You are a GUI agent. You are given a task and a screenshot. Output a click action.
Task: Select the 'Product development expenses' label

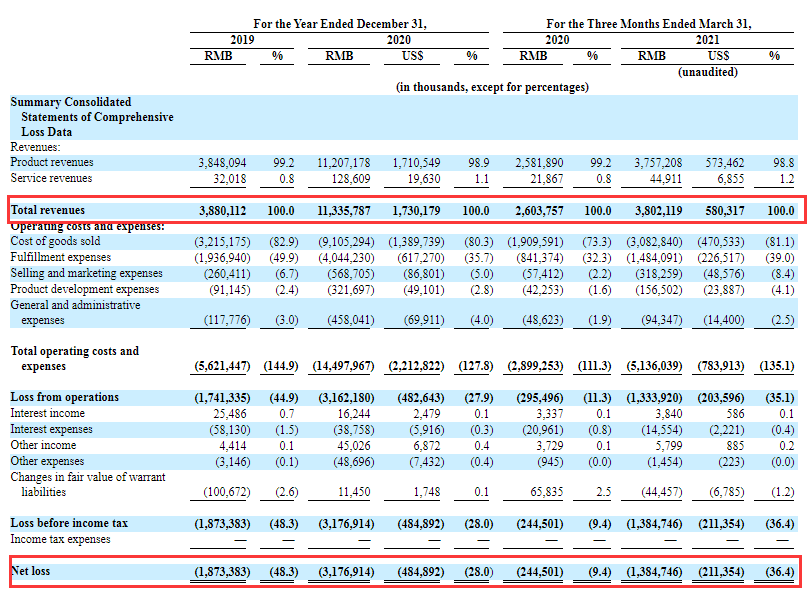84,289
